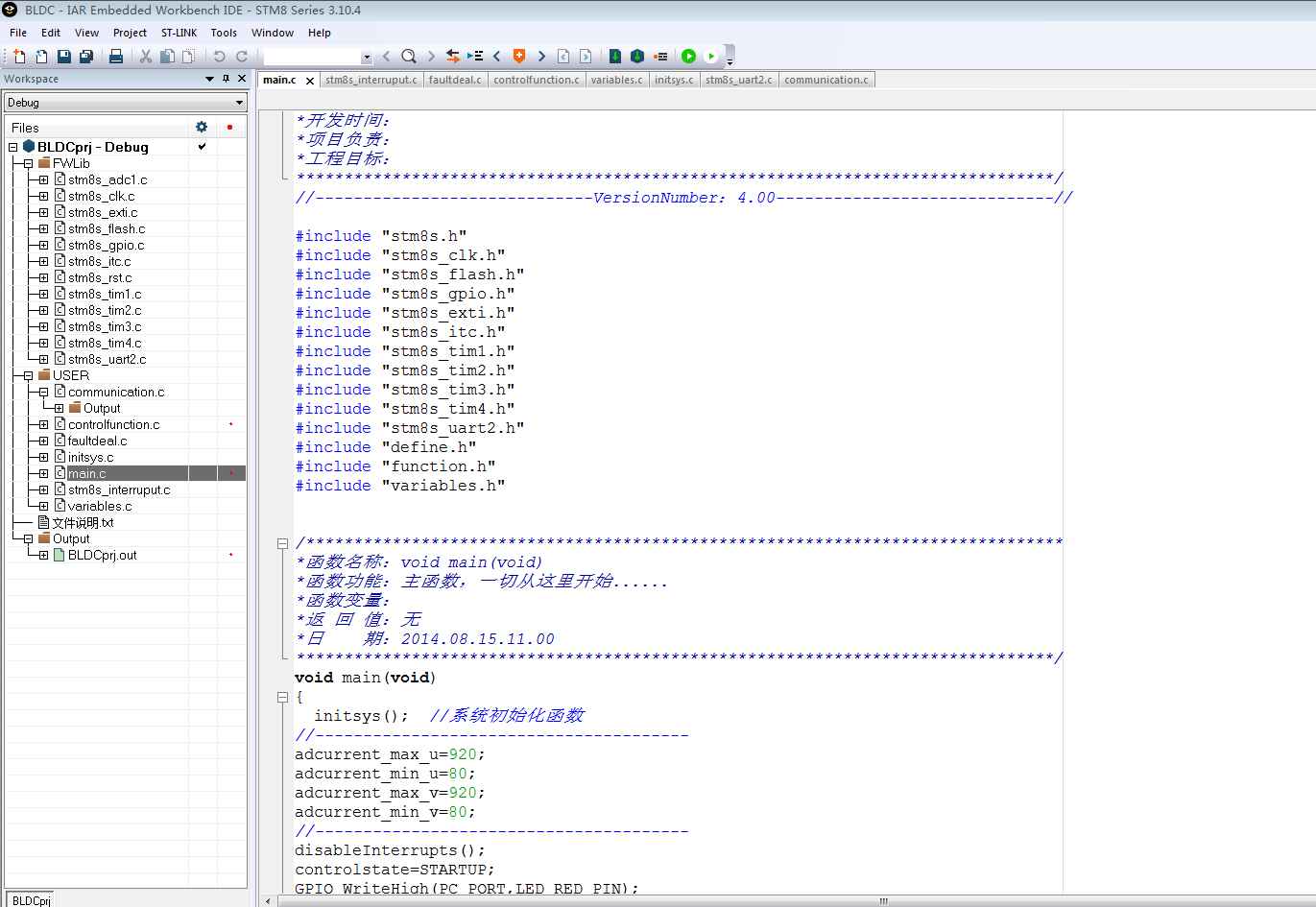The width and height of the screenshot is (1316, 907).
Task: Open the File menu
Action: (18, 33)
